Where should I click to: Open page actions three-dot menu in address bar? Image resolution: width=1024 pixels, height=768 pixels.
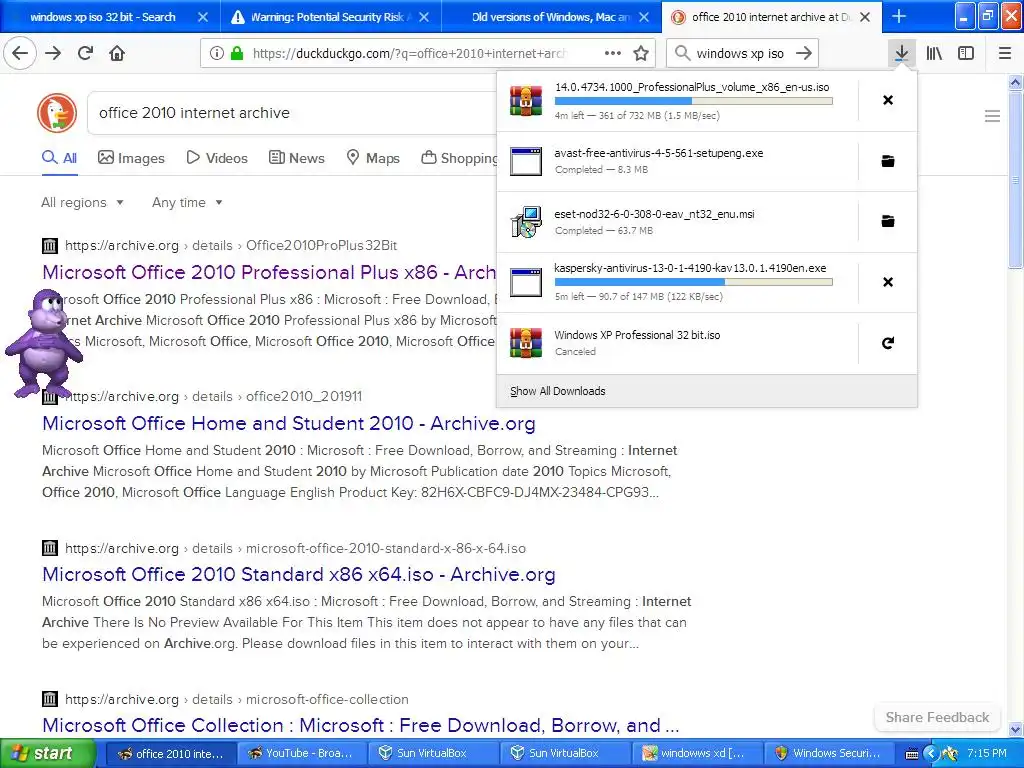tap(613, 54)
